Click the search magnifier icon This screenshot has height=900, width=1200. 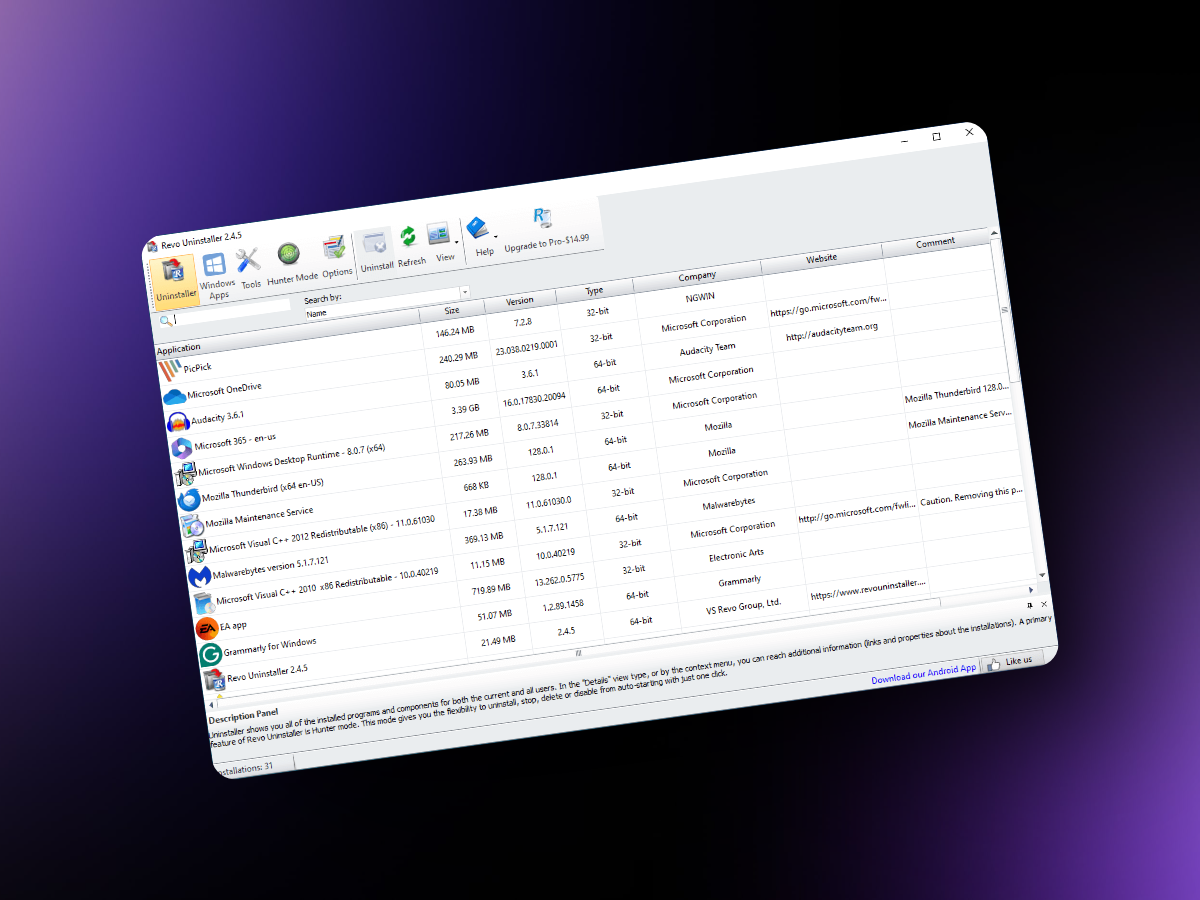165,321
